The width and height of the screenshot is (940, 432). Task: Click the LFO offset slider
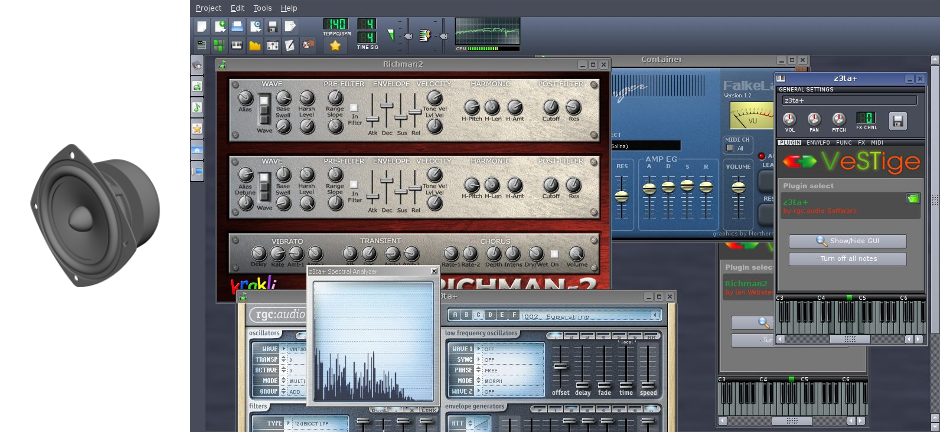click(x=561, y=368)
